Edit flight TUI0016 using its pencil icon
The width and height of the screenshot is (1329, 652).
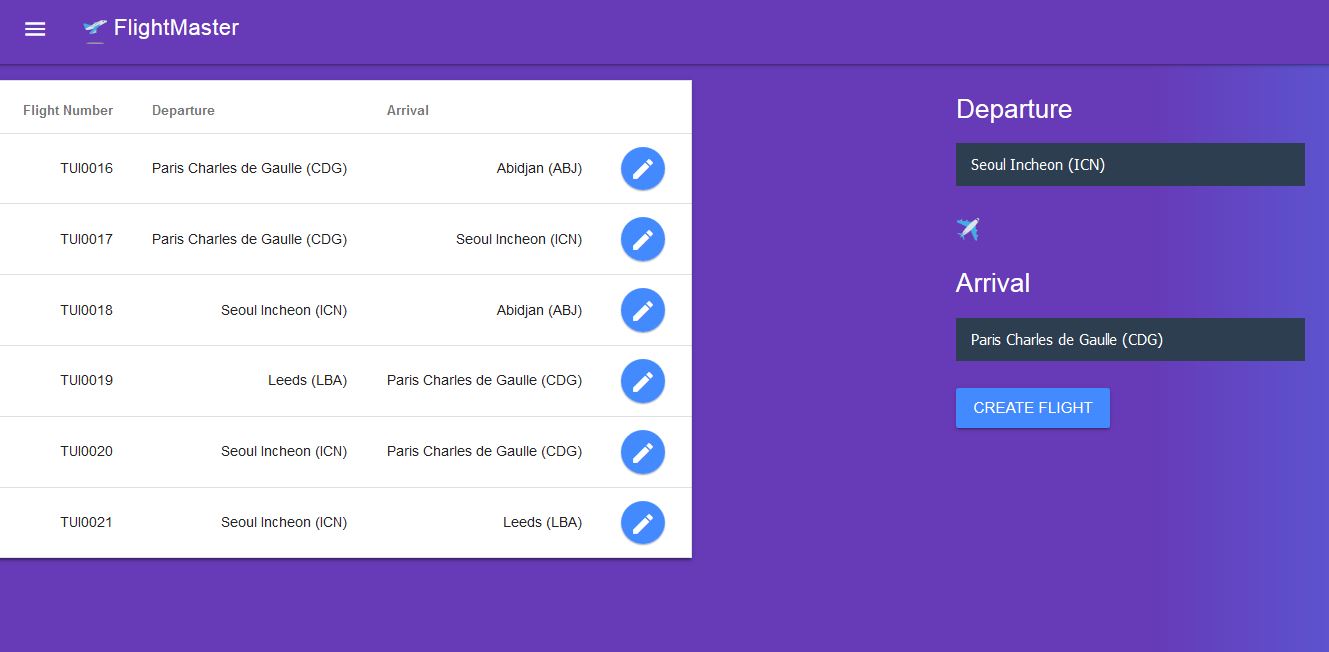point(643,168)
